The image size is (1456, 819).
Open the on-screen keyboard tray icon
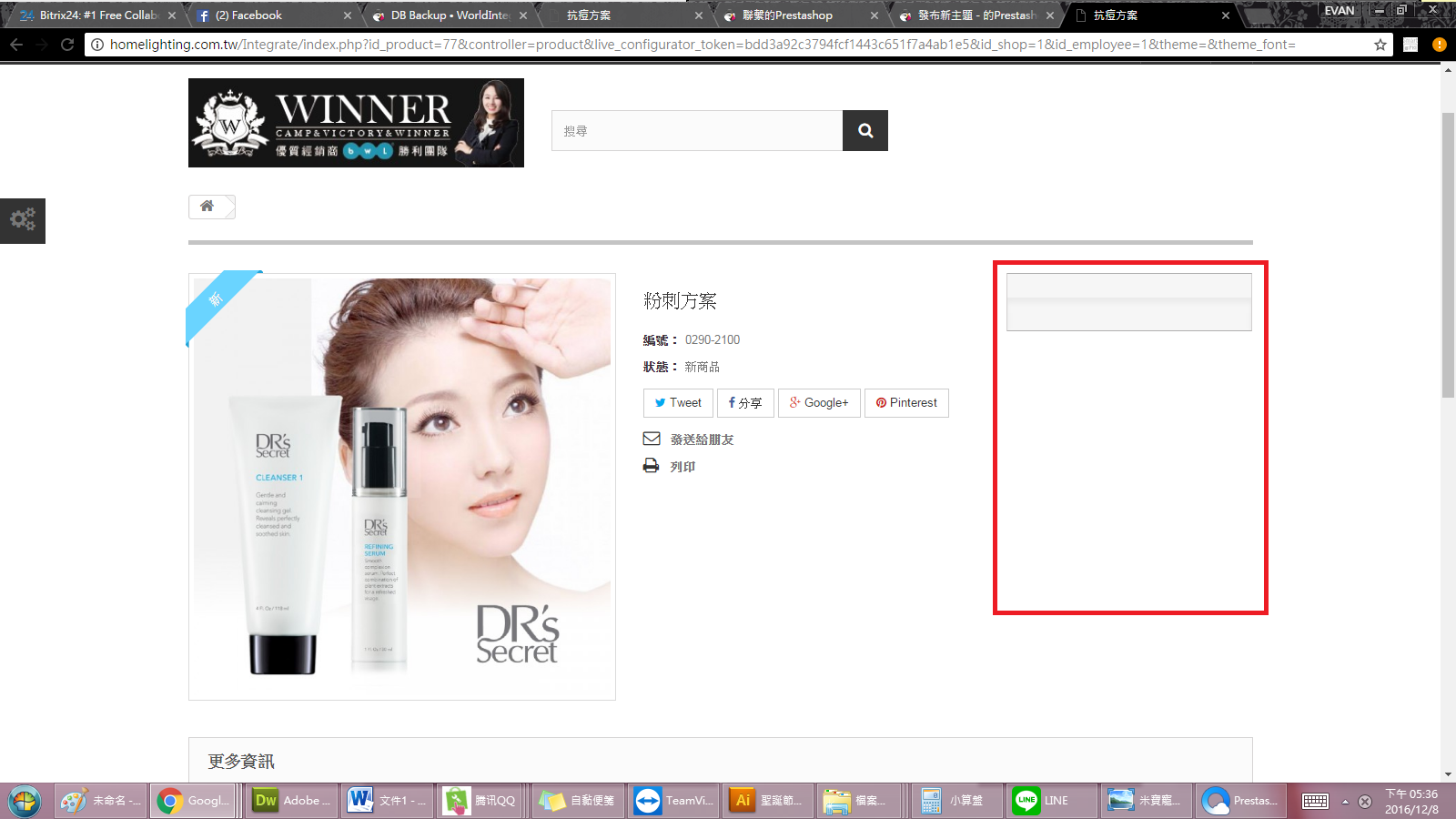1315,801
